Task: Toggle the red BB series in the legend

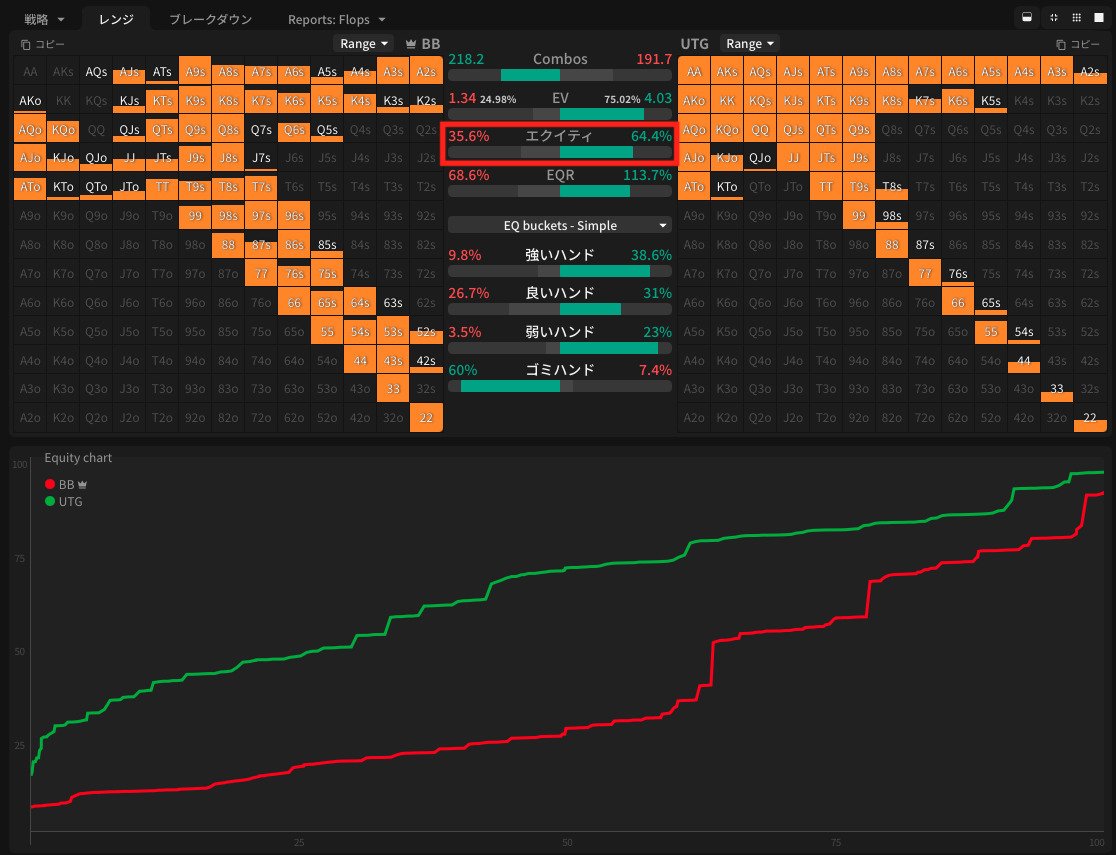Action: coord(50,485)
